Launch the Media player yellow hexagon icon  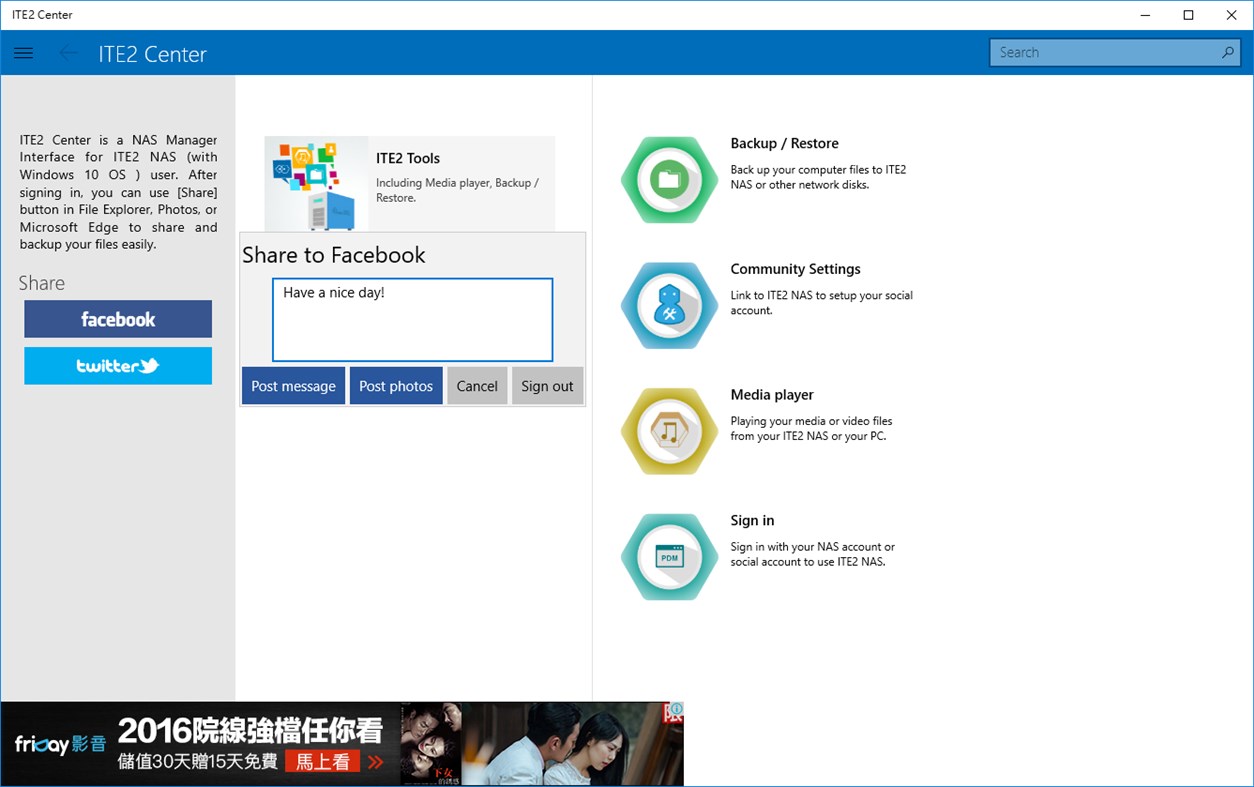click(x=668, y=431)
